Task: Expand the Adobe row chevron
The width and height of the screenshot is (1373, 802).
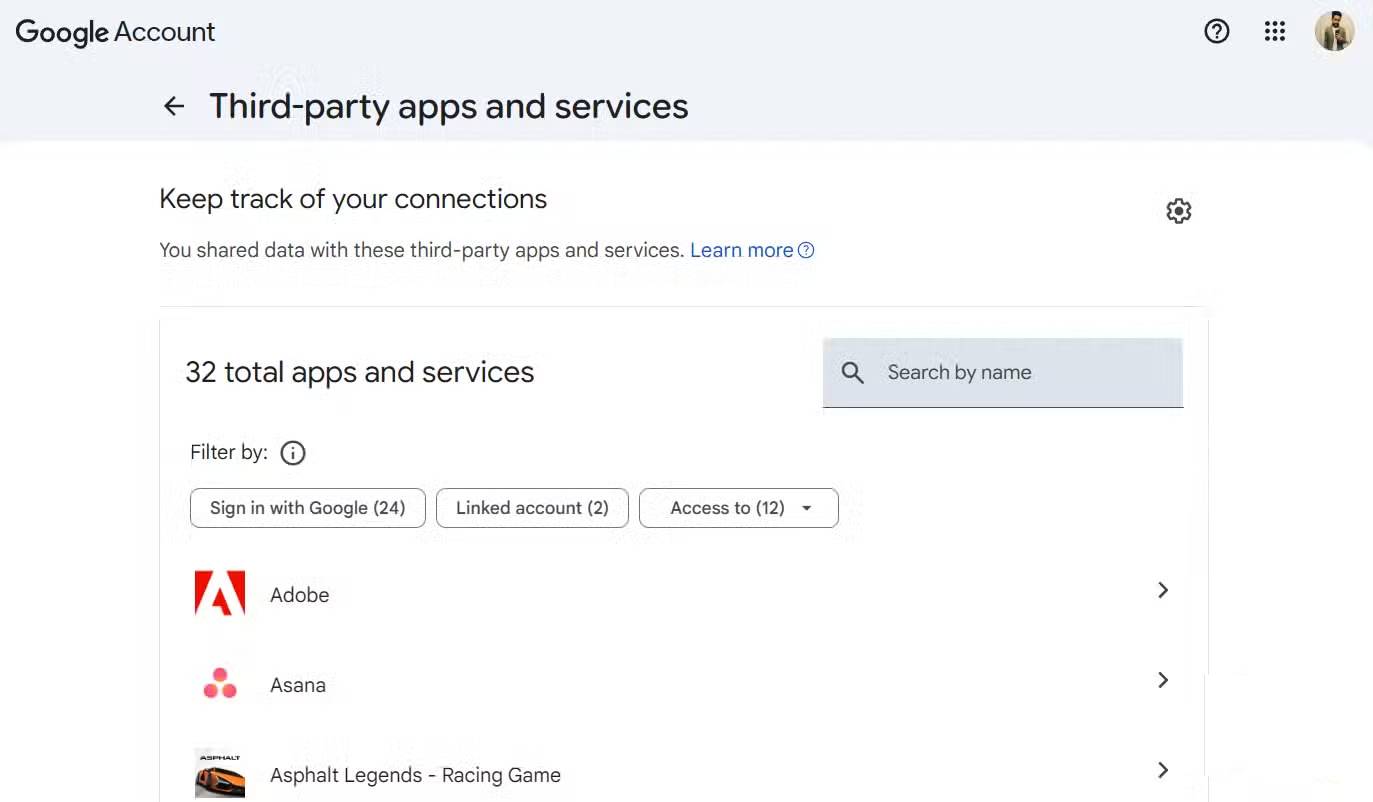Action: [x=1162, y=591]
